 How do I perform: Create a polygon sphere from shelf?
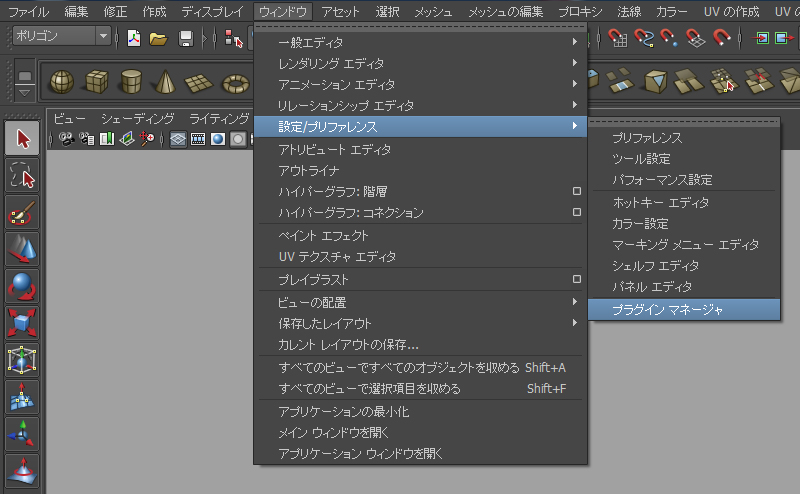(62, 82)
